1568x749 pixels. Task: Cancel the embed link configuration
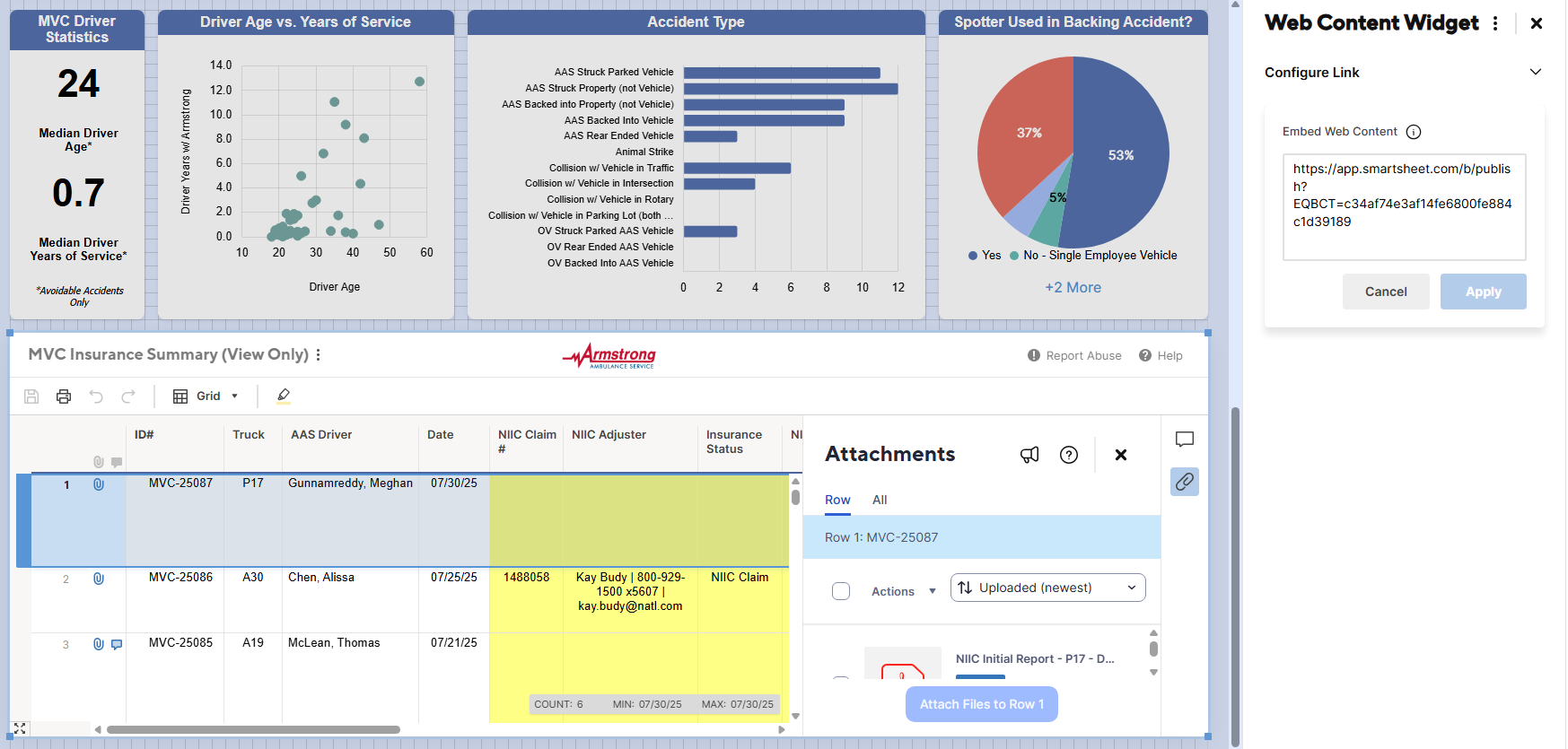pos(1386,292)
